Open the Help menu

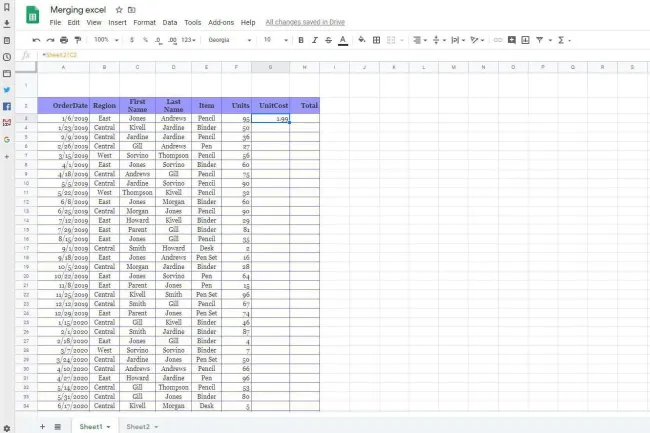248,22
